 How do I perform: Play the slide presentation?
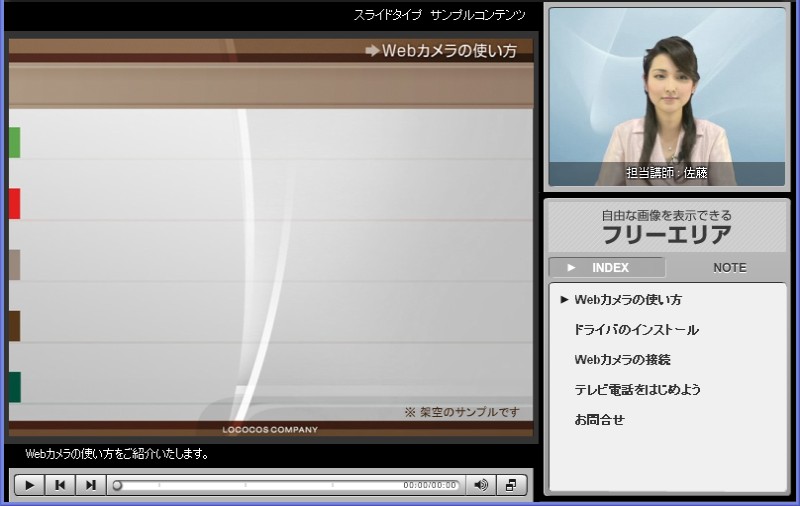[x=30, y=485]
